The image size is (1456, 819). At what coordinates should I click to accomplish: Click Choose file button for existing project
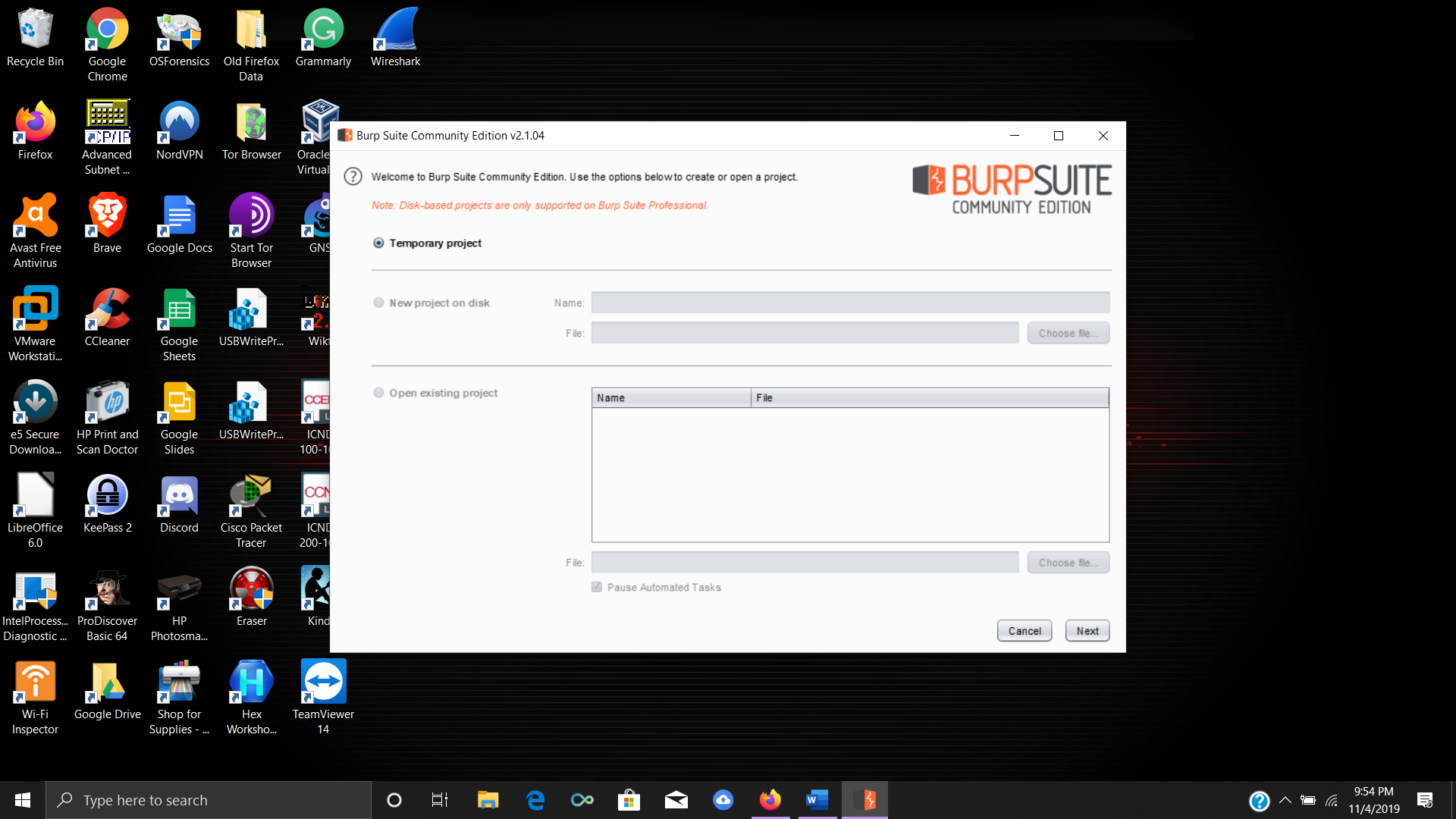[1068, 563]
